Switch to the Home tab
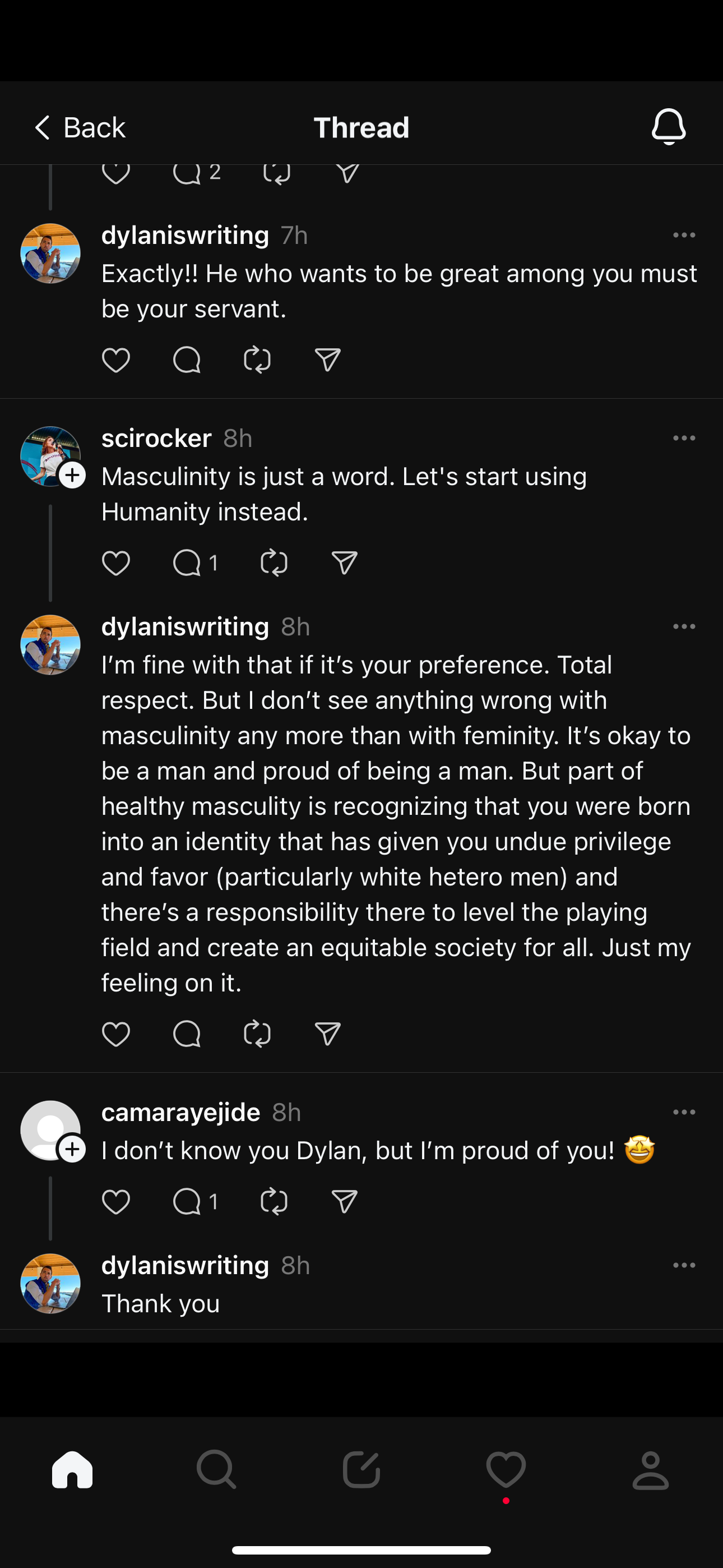This screenshot has width=723, height=1568. click(72, 1470)
